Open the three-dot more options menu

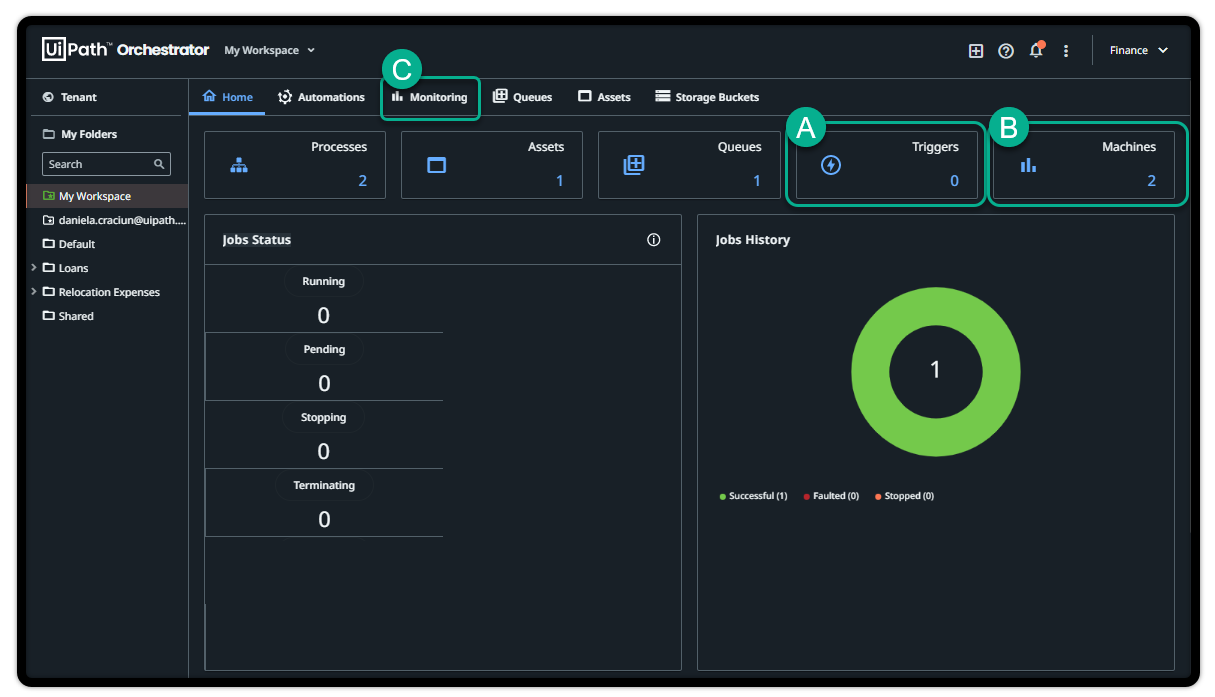tap(1066, 51)
